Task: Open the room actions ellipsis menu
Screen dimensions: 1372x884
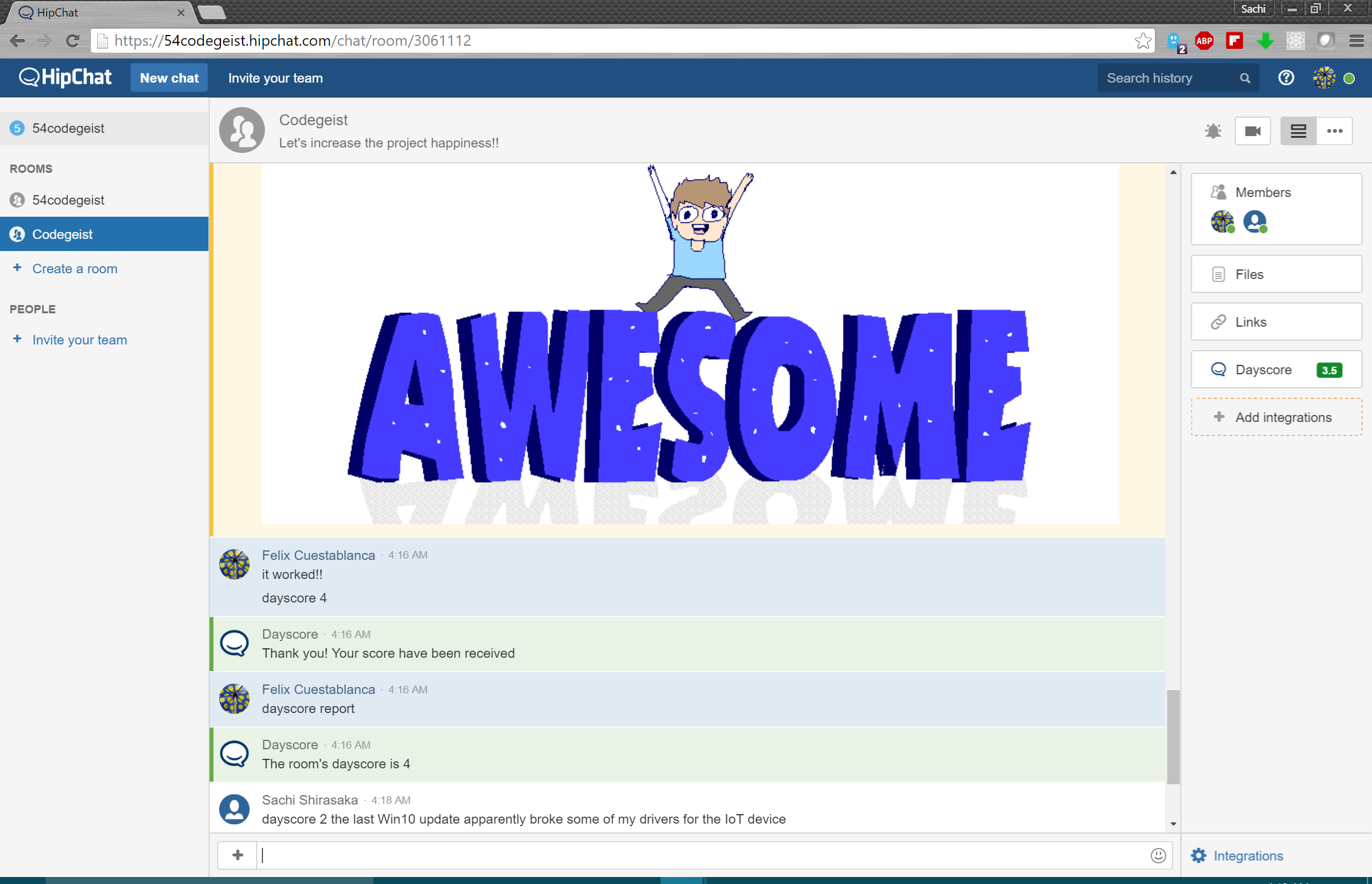Action: [x=1335, y=131]
